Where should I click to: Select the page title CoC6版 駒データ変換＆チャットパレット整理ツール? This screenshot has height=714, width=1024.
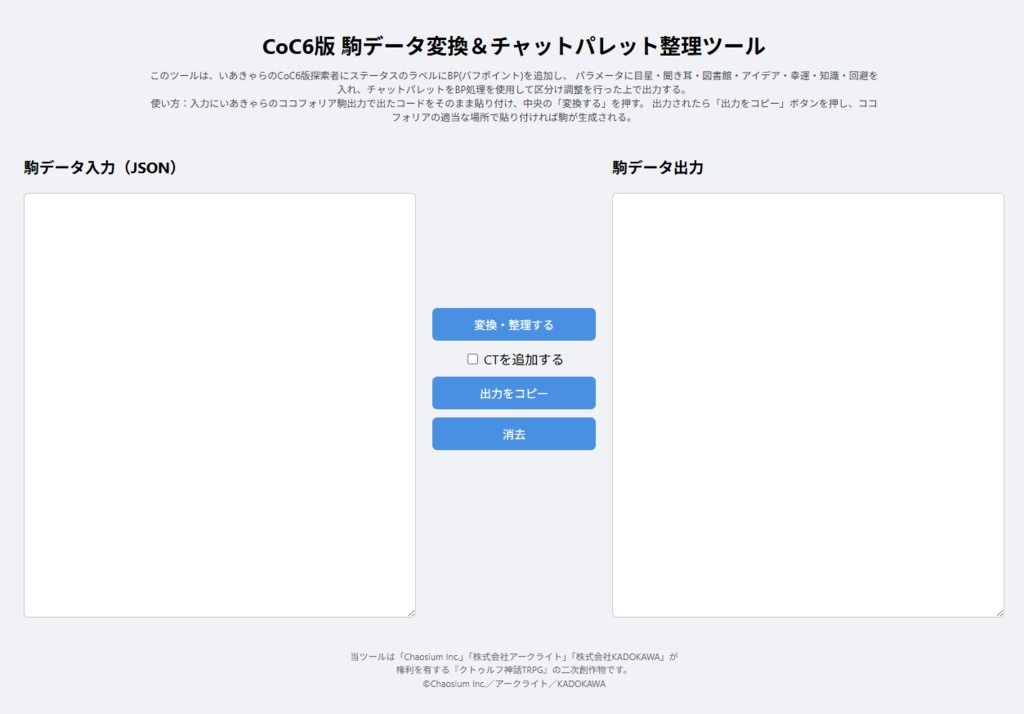click(x=513, y=46)
